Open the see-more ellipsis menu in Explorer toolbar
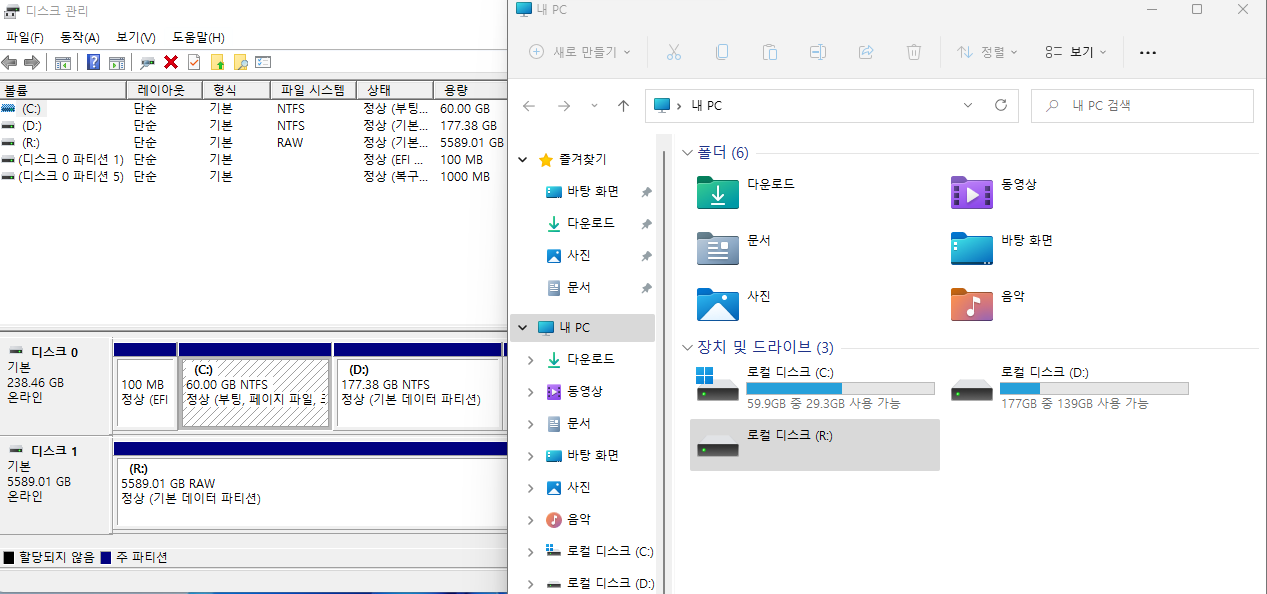1267x594 pixels. tap(1148, 52)
